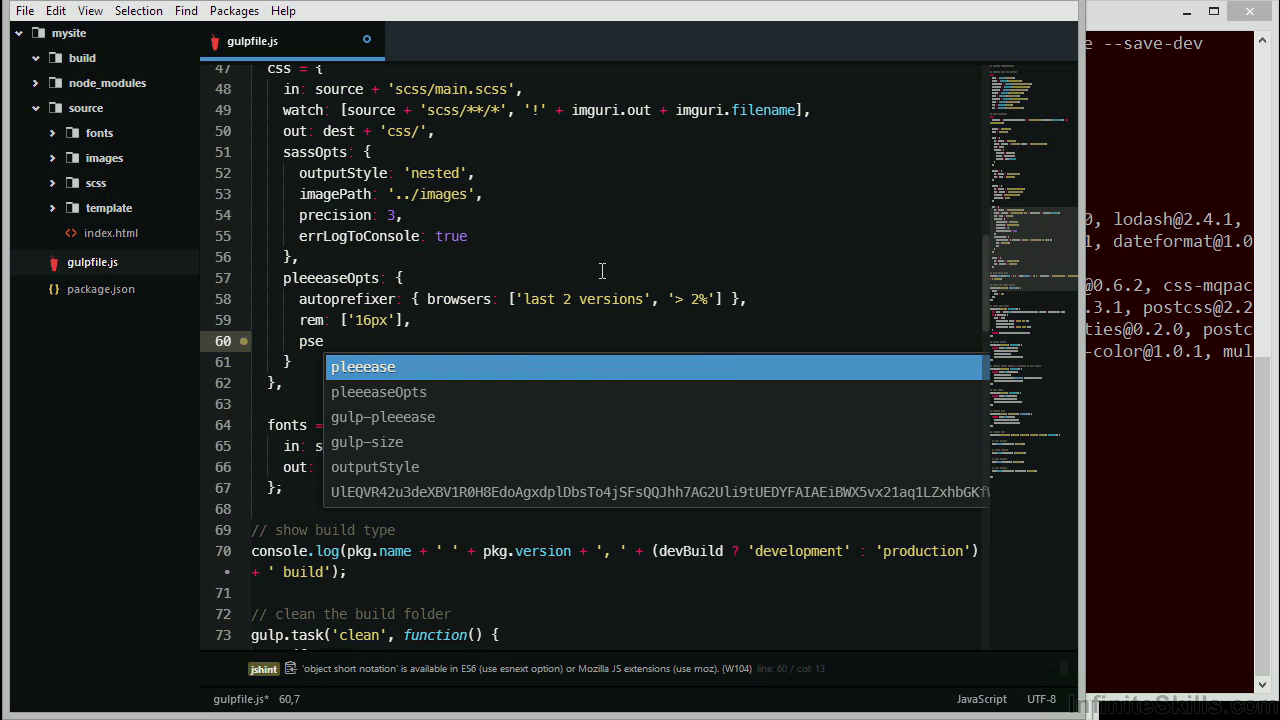The image size is (1280, 720).
Task: Click line number 48 in the gutter
Action: [x=223, y=89]
